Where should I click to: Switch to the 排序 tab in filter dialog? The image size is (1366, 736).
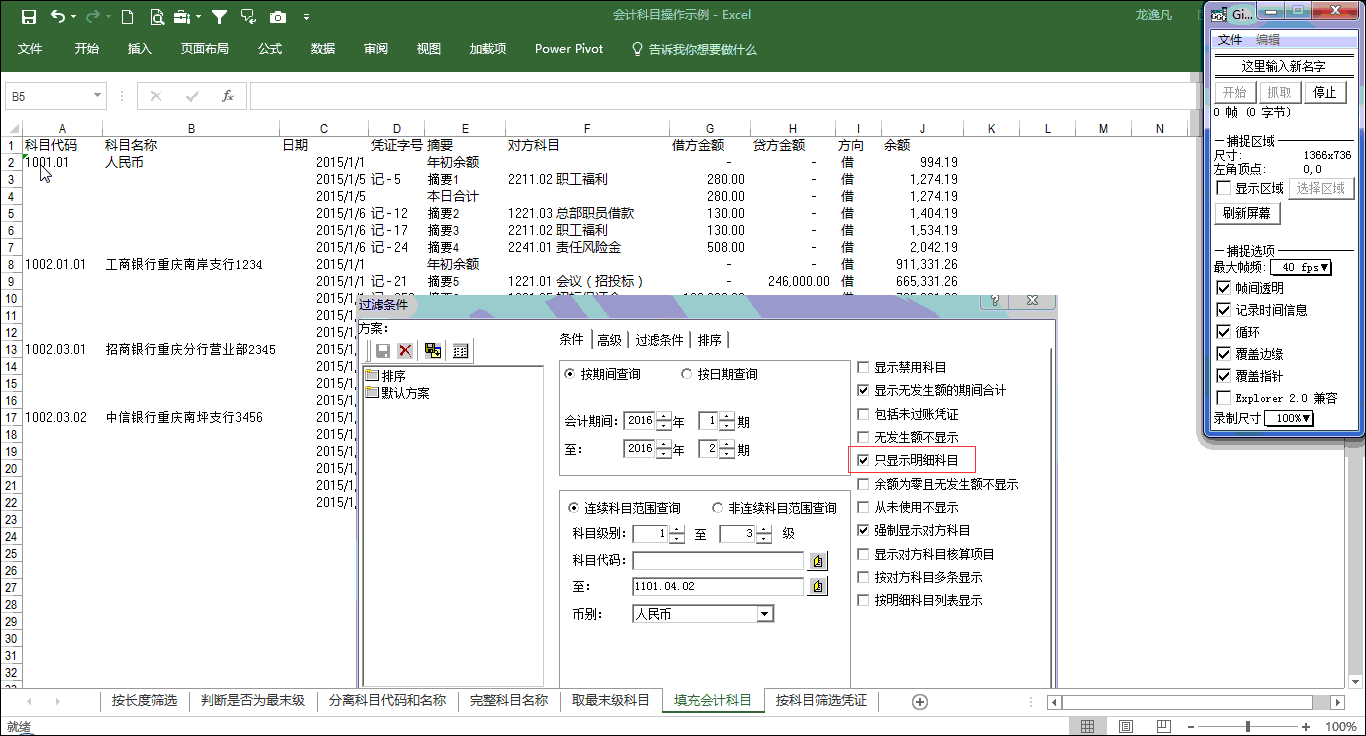tap(710, 340)
